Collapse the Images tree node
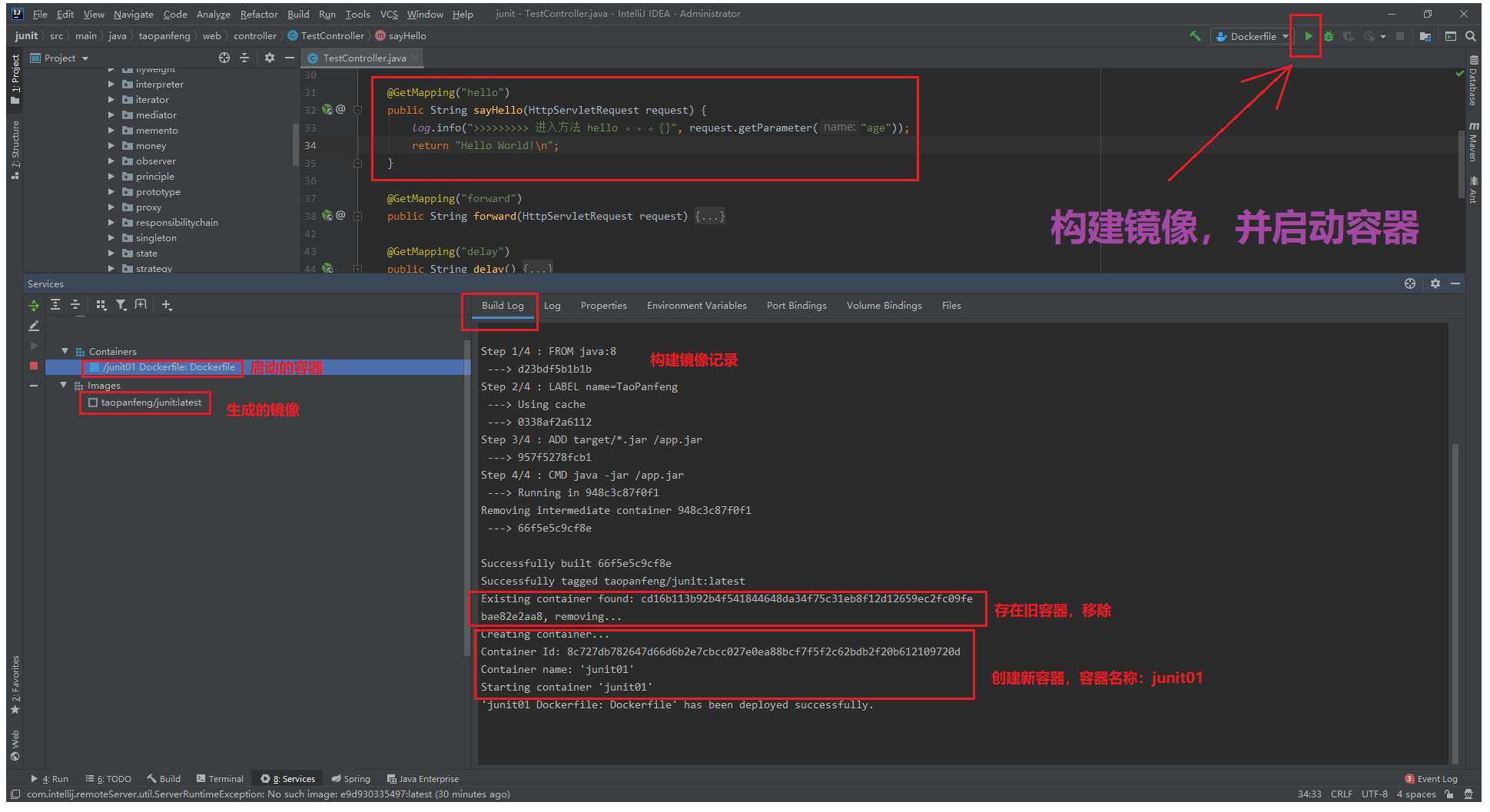Image resolution: width=1490 pixels, height=812 pixels. coord(64,385)
